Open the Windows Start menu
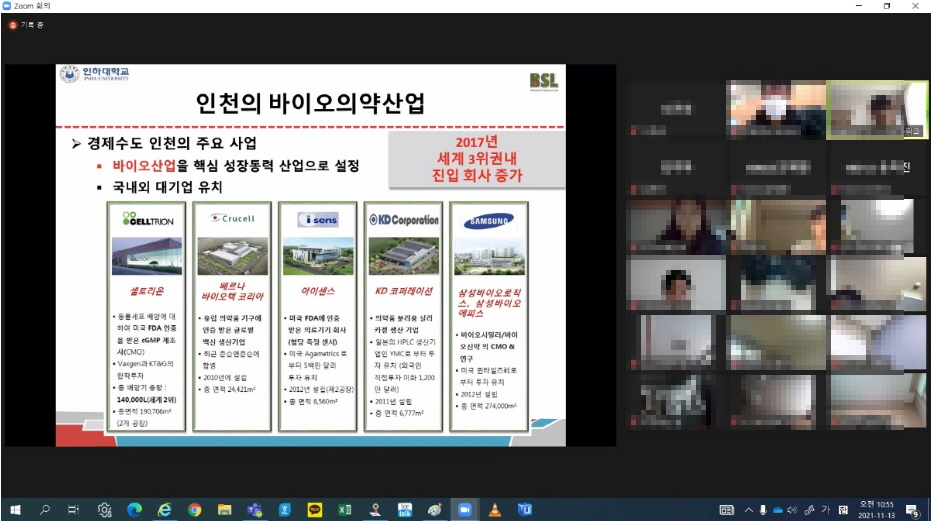Image resolution: width=934 pixels, height=521 pixels. 15,510
